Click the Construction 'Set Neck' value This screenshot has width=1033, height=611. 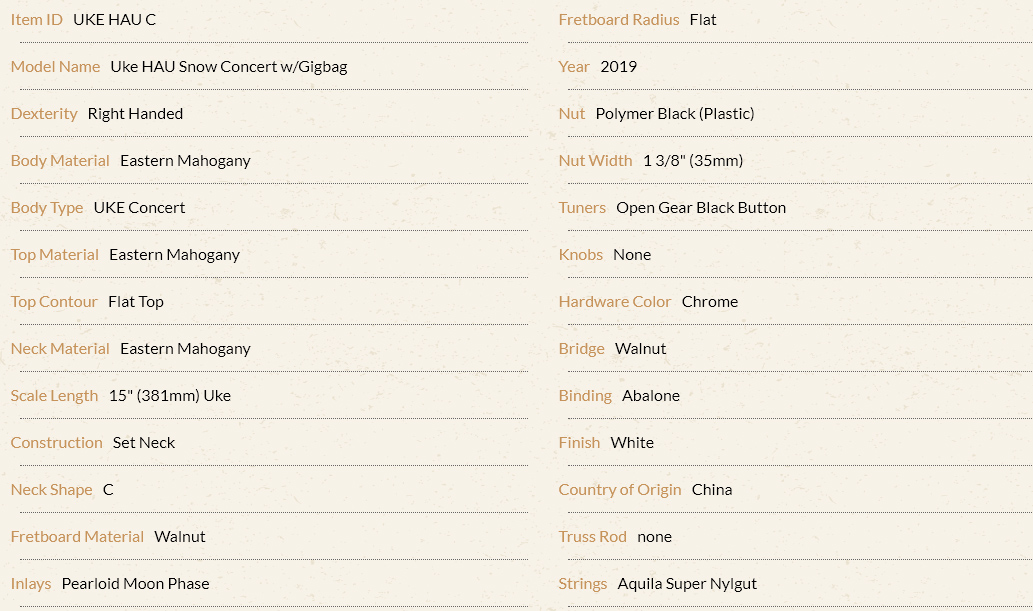pos(144,443)
